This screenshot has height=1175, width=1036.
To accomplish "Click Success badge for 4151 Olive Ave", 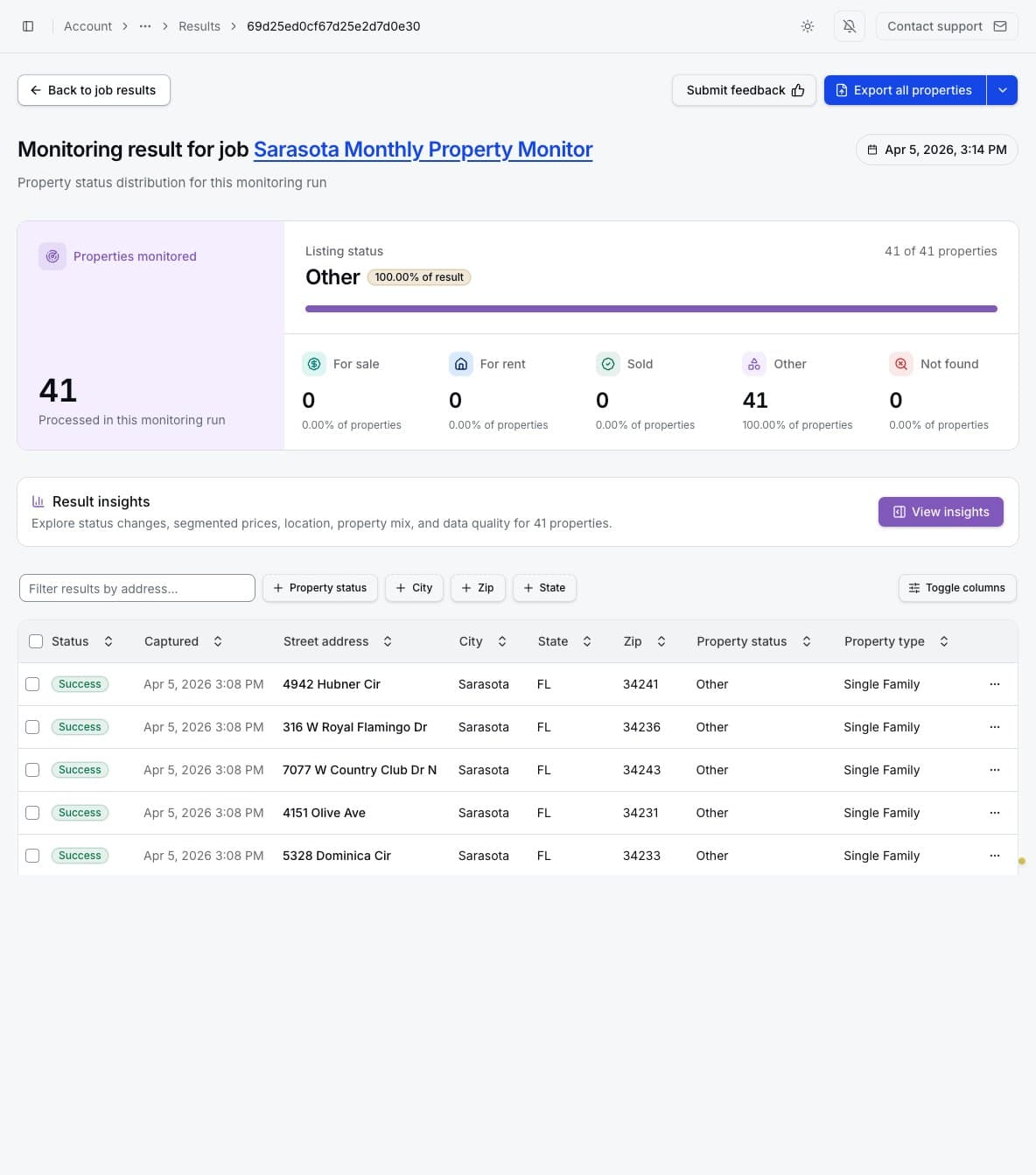I will (80, 813).
